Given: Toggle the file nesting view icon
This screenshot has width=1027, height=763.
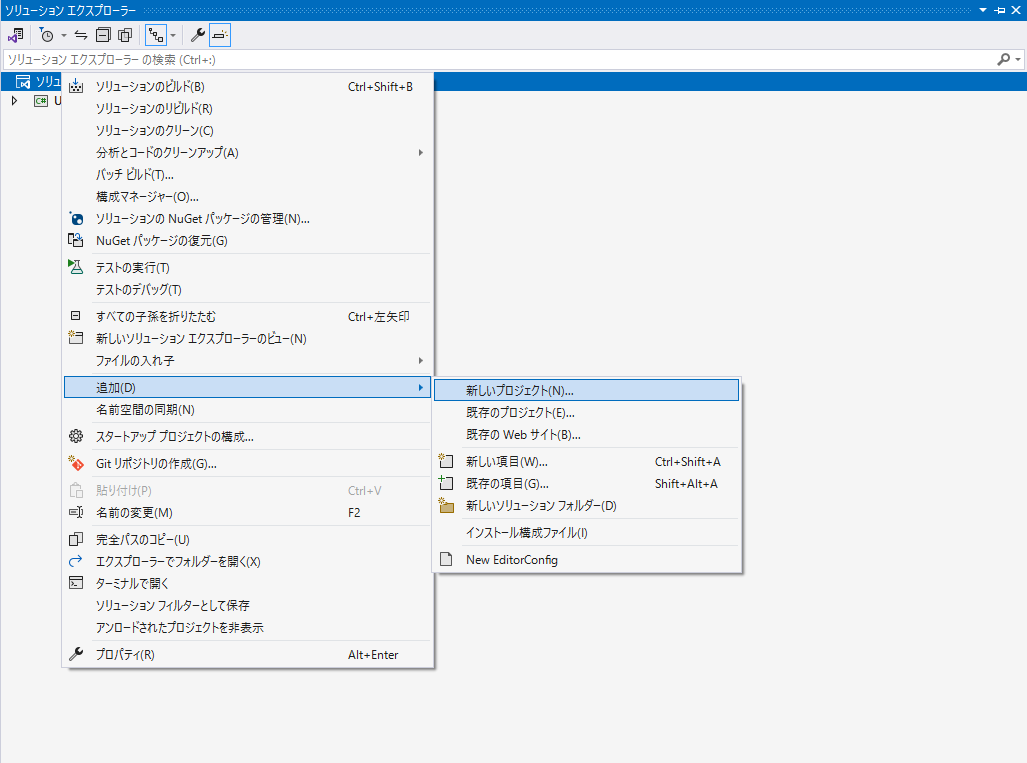Looking at the screenshot, I should (x=156, y=35).
